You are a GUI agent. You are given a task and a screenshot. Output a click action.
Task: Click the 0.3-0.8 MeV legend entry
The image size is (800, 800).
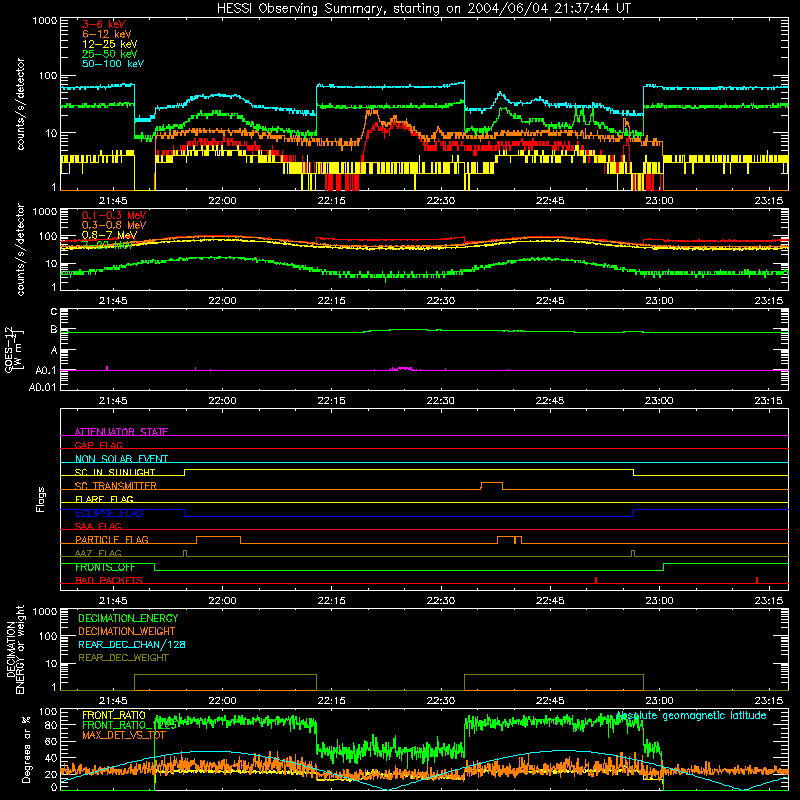pyautogui.click(x=114, y=225)
